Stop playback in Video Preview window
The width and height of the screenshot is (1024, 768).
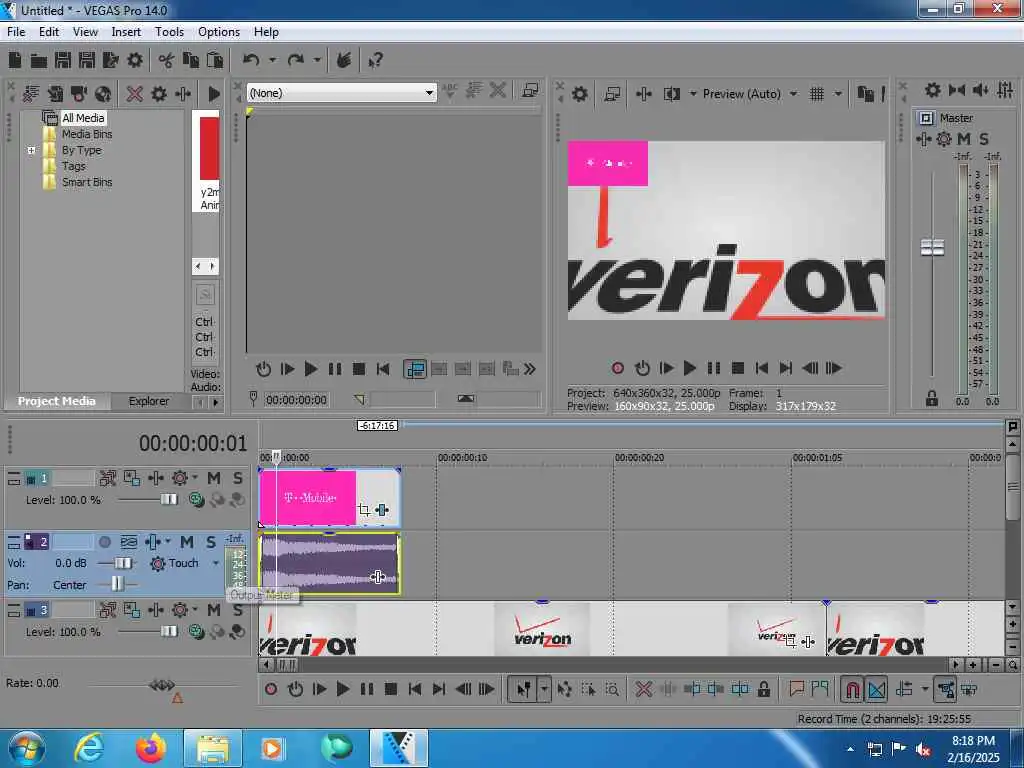(x=738, y=368)
